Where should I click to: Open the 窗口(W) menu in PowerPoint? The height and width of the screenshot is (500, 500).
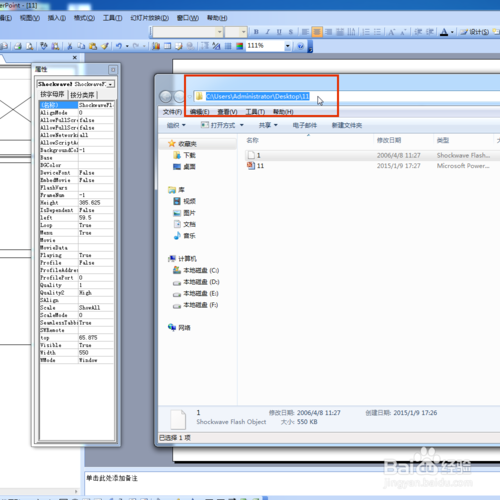(x=188, y=18)
